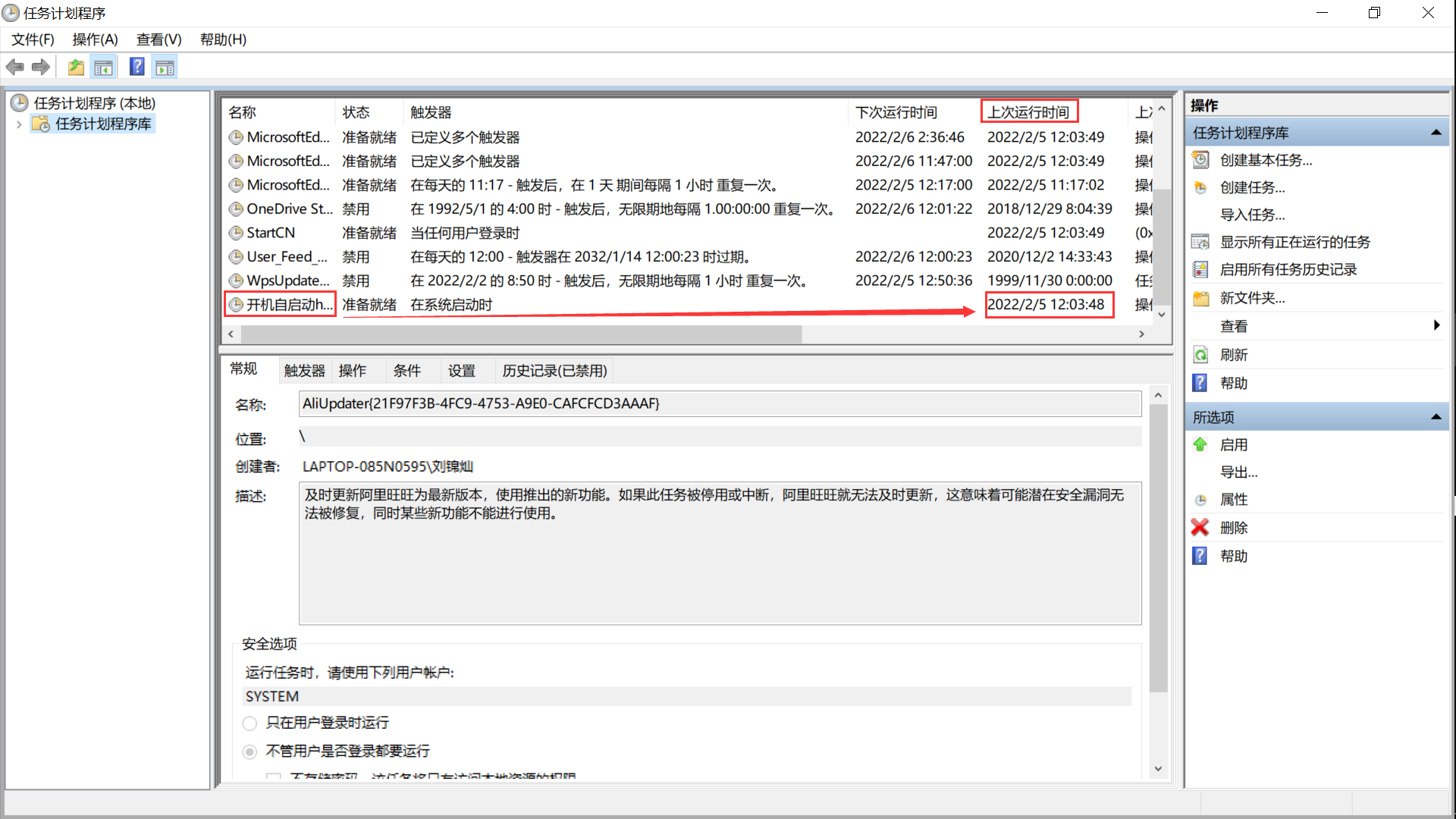Select 'Run only when user is logged on' radio
Screen dimensions: 1456x819
point(250,723)
